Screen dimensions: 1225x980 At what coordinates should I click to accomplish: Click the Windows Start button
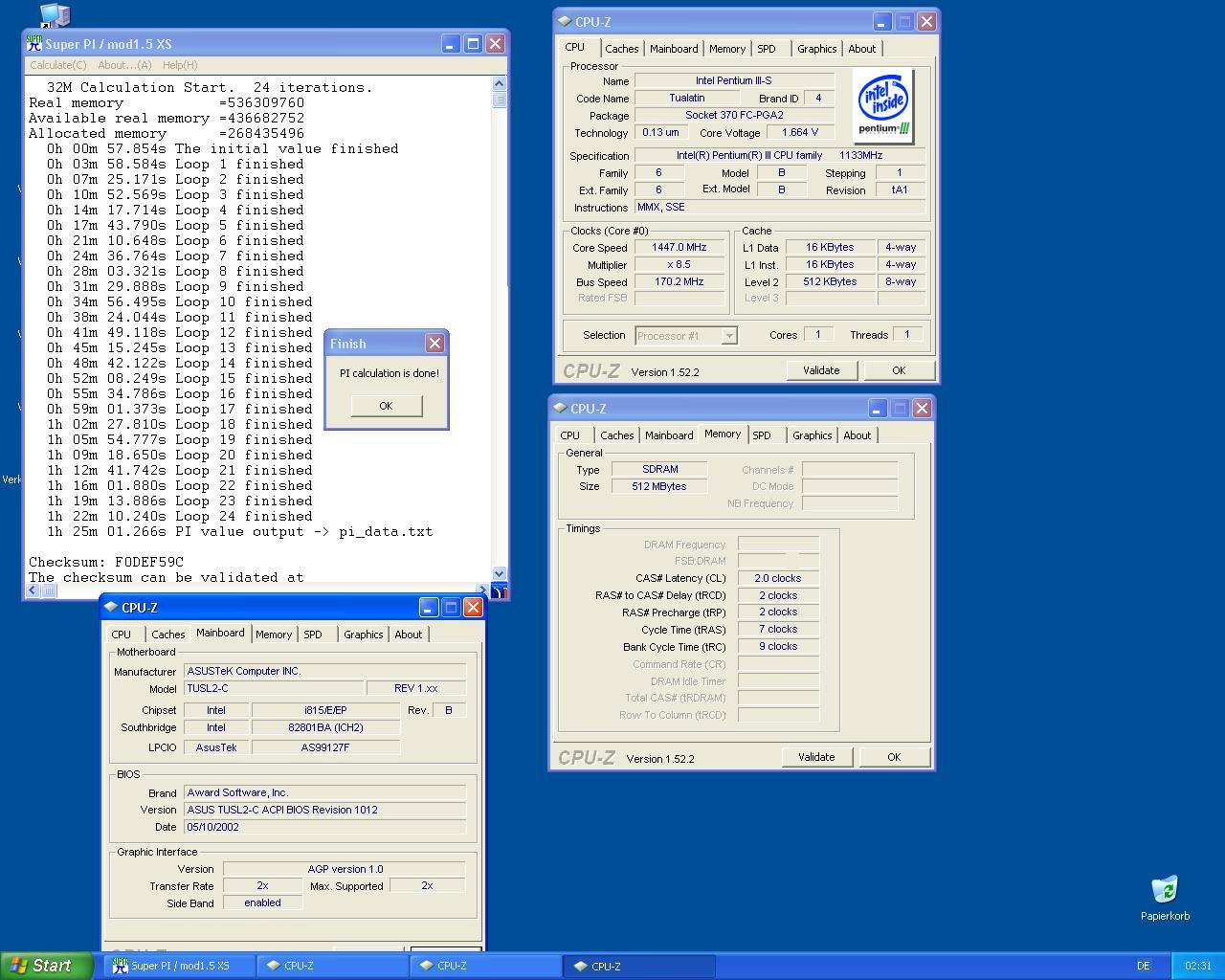click(x=47, y=966)
